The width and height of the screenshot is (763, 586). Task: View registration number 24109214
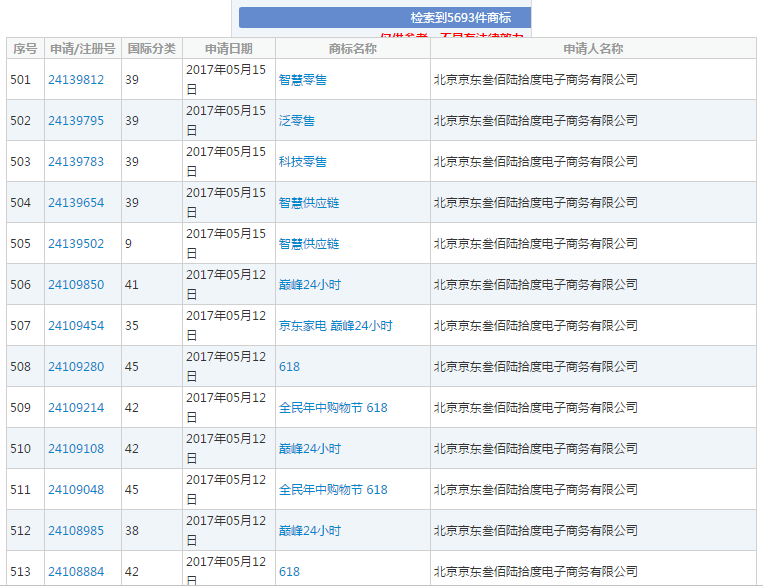click(76, 408)
